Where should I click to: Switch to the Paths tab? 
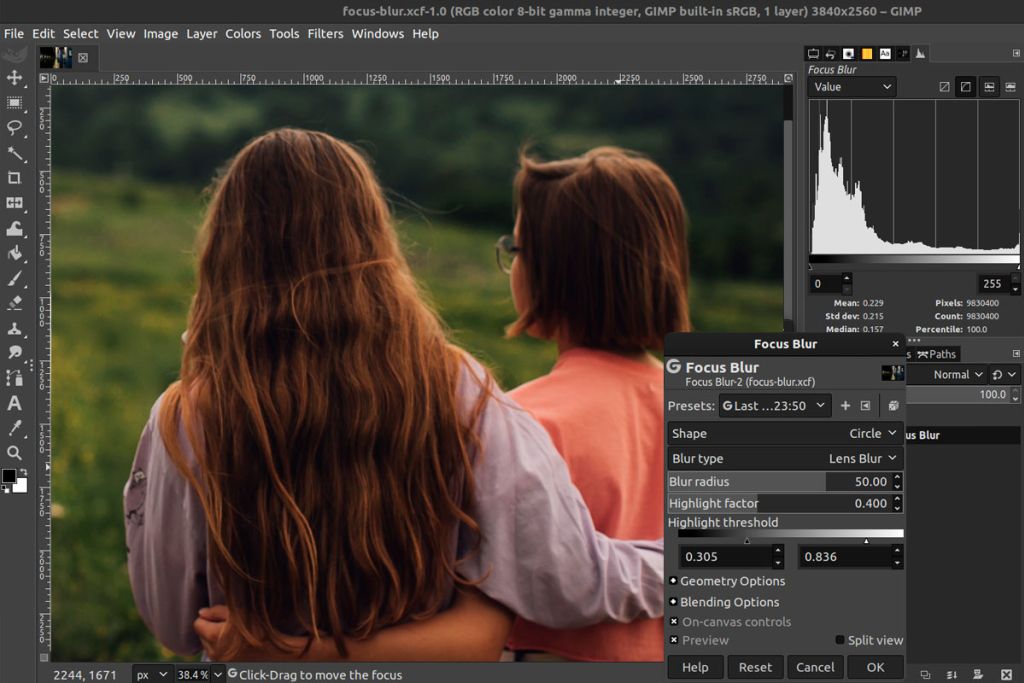[935, 353]
